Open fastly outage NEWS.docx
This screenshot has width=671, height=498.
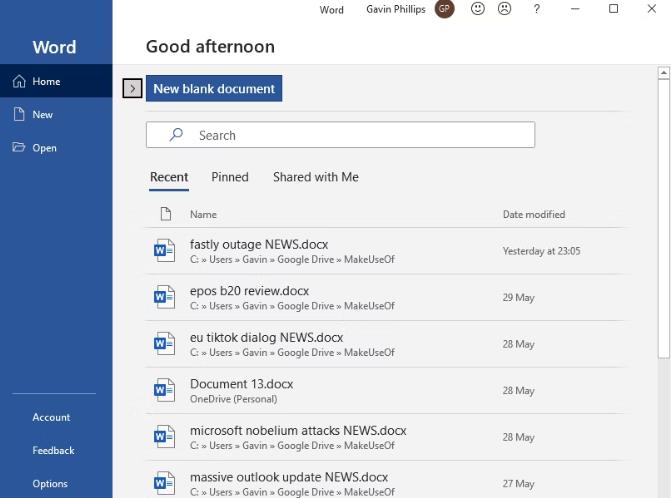pos(385,251)
